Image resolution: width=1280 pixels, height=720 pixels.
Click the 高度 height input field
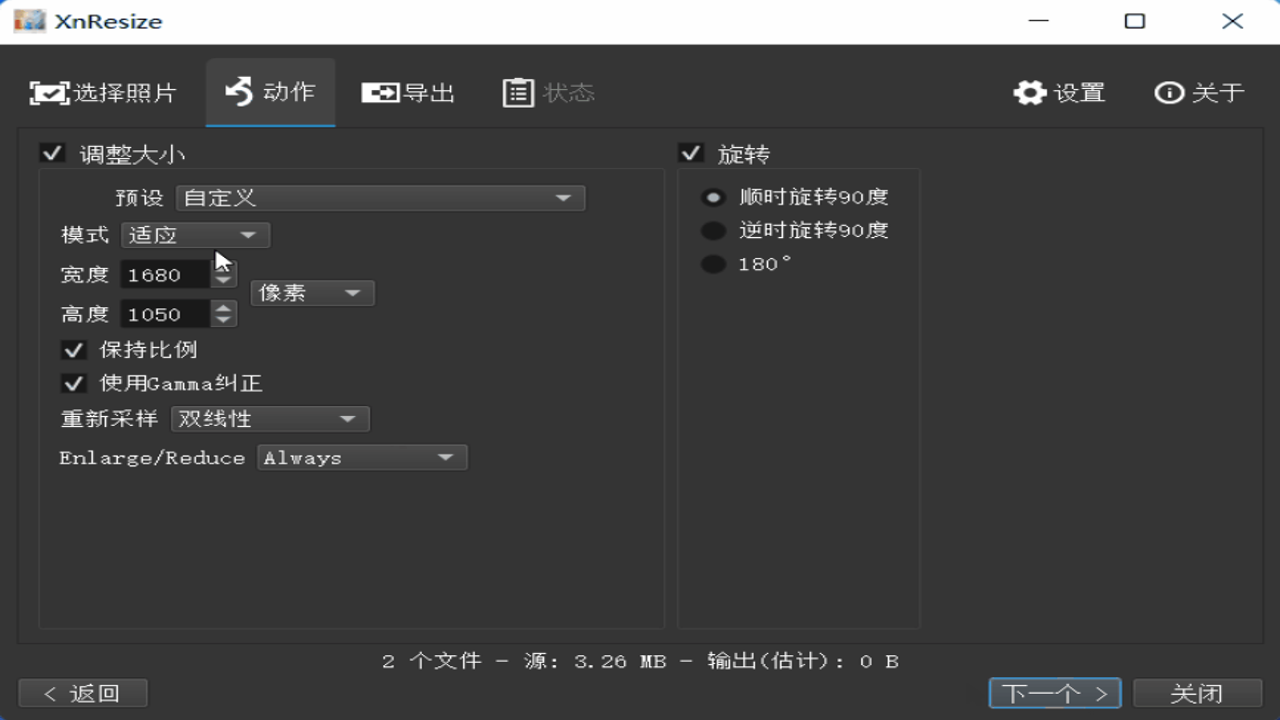165,314
